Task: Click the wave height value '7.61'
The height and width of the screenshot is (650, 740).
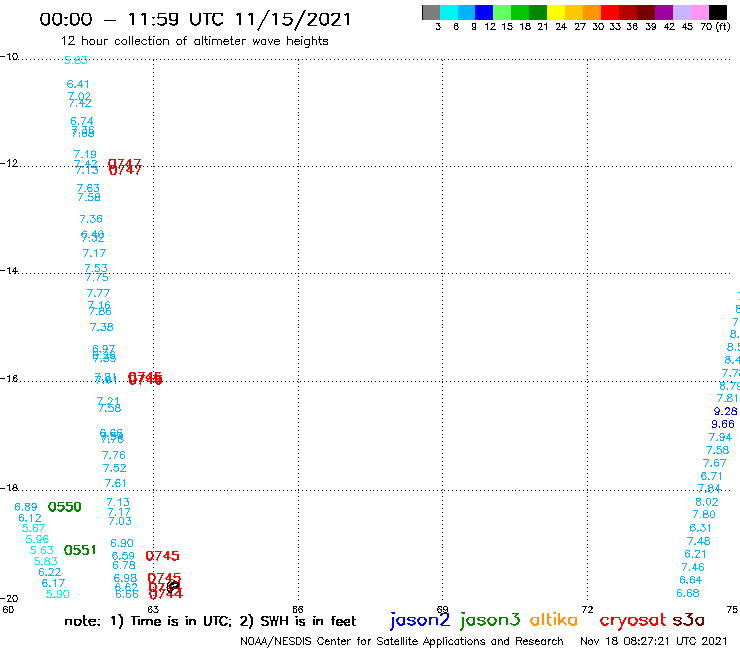Action: (x=116, y=483)
